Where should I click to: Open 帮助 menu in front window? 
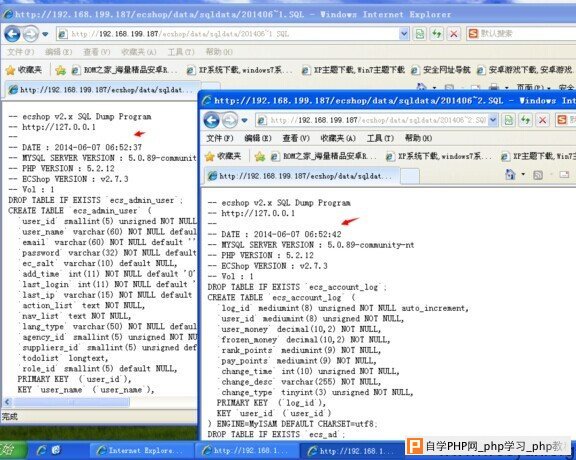click(418, 138)
